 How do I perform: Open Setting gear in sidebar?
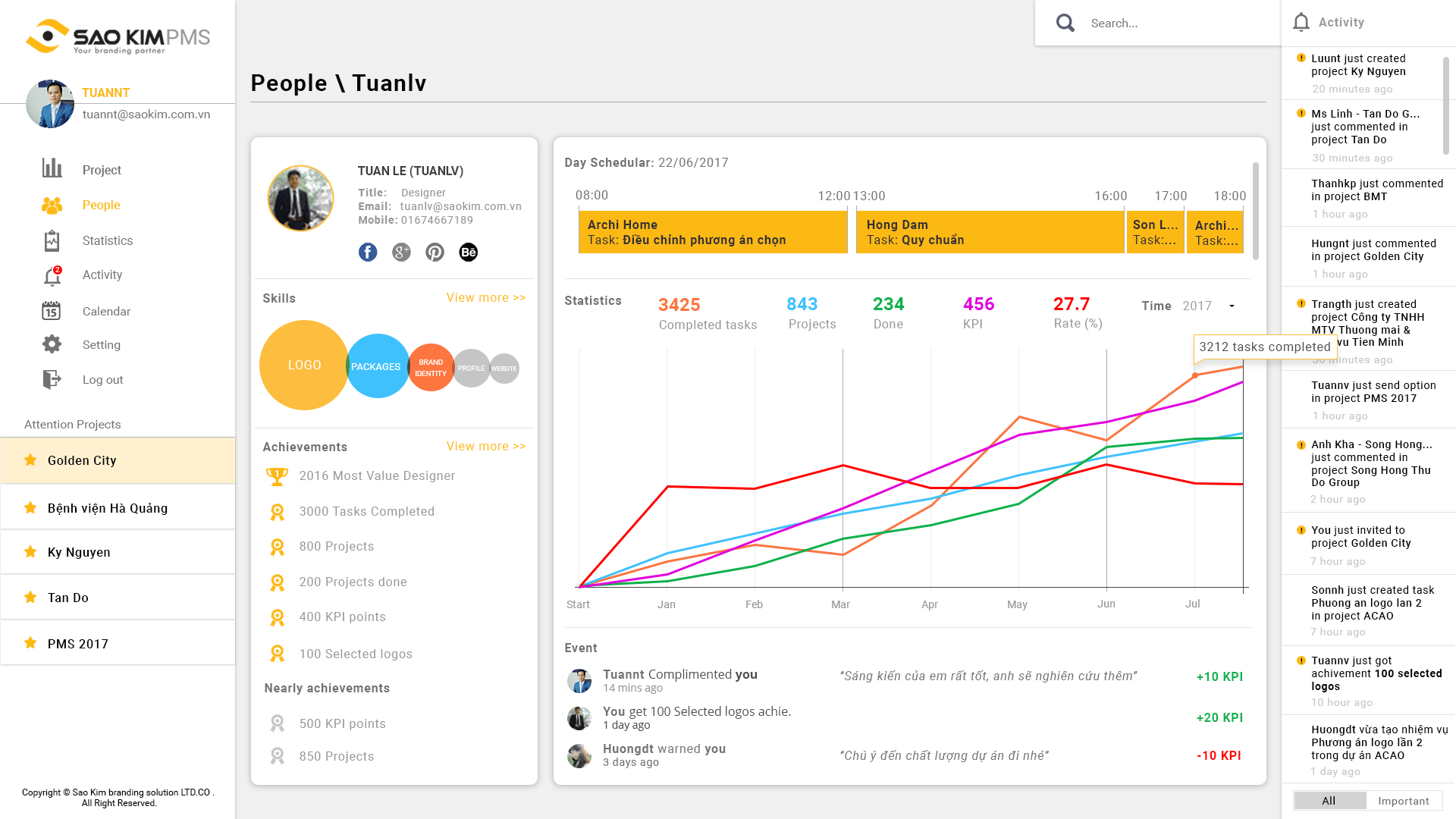point(52,344)
